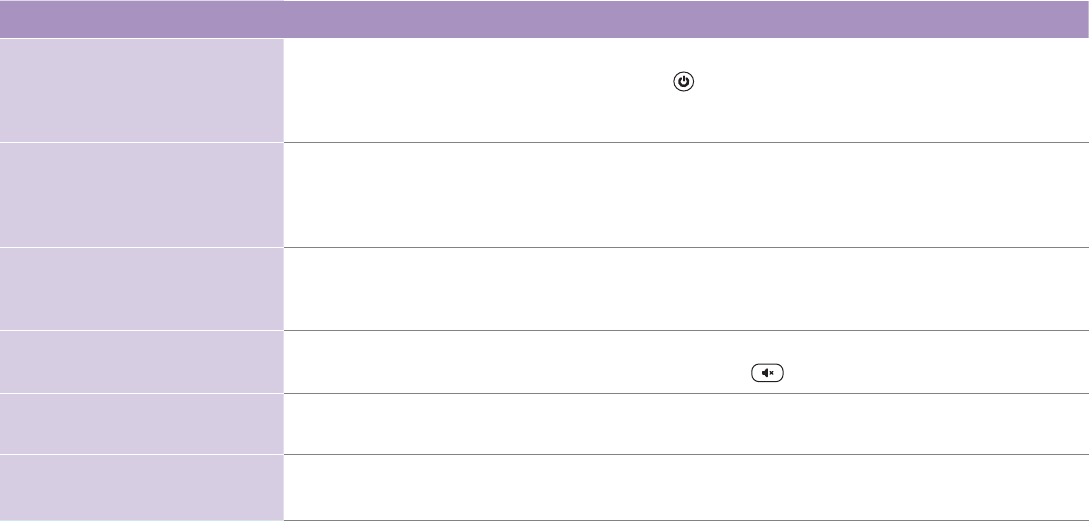Image resolution: width=1089 pixels, height=521 pixels.
Task: Select the lavender cell beside the power icon row
Action: [x=142, y=90]
